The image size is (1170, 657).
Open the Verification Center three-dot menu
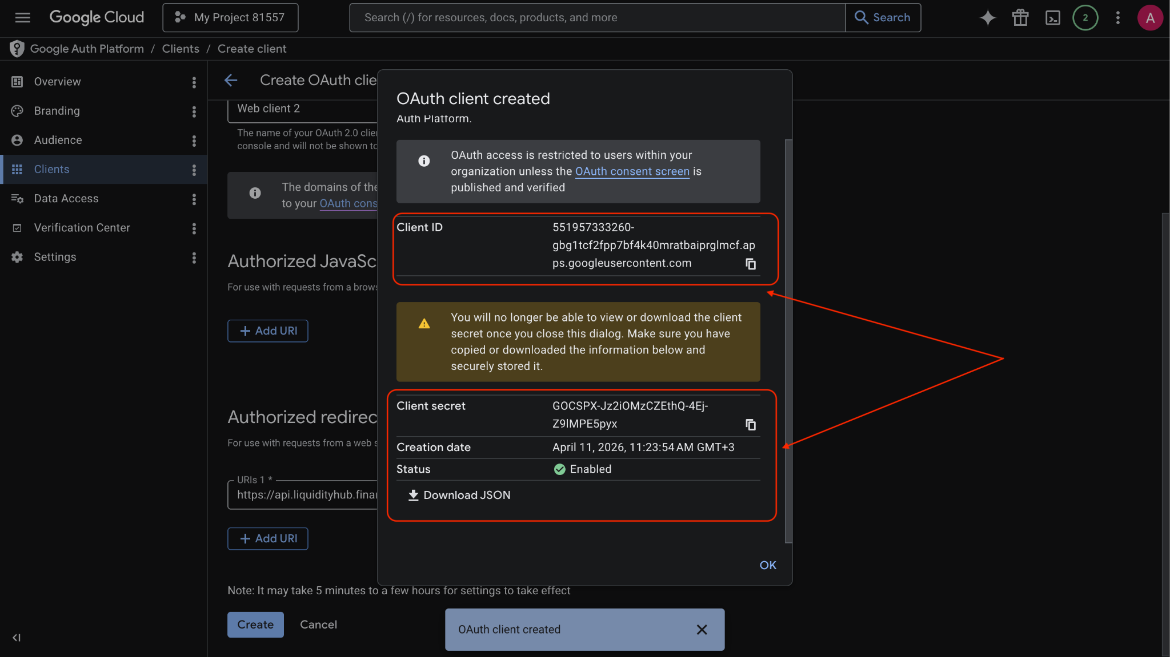(194, 228)
